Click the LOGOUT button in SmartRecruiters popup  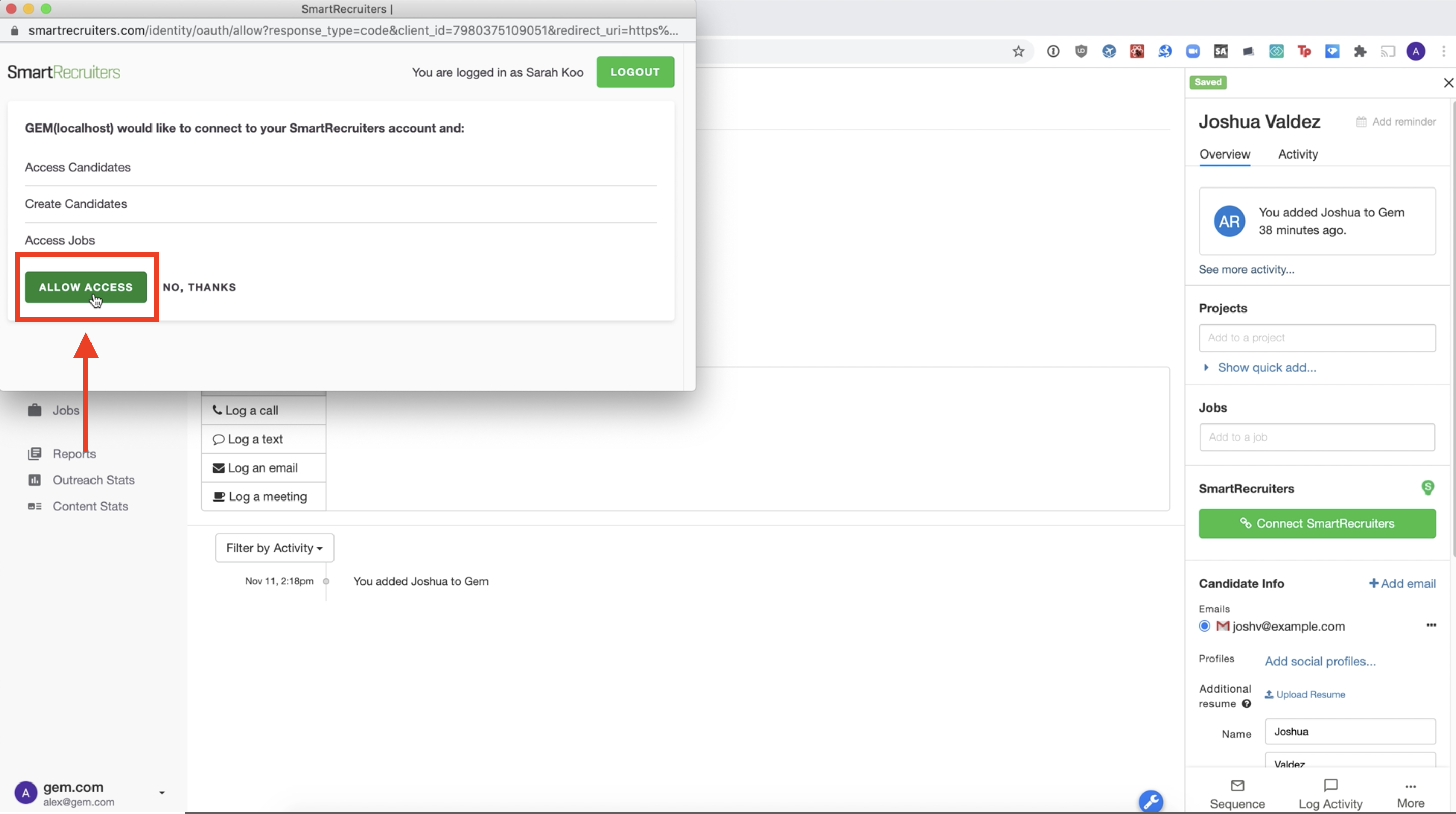click(x=635, y=72)
